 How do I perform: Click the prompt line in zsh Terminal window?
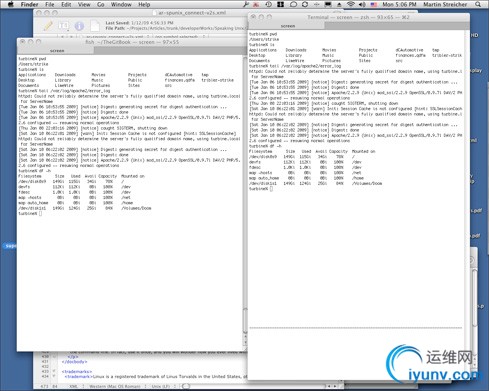click(x=261, y=189)
